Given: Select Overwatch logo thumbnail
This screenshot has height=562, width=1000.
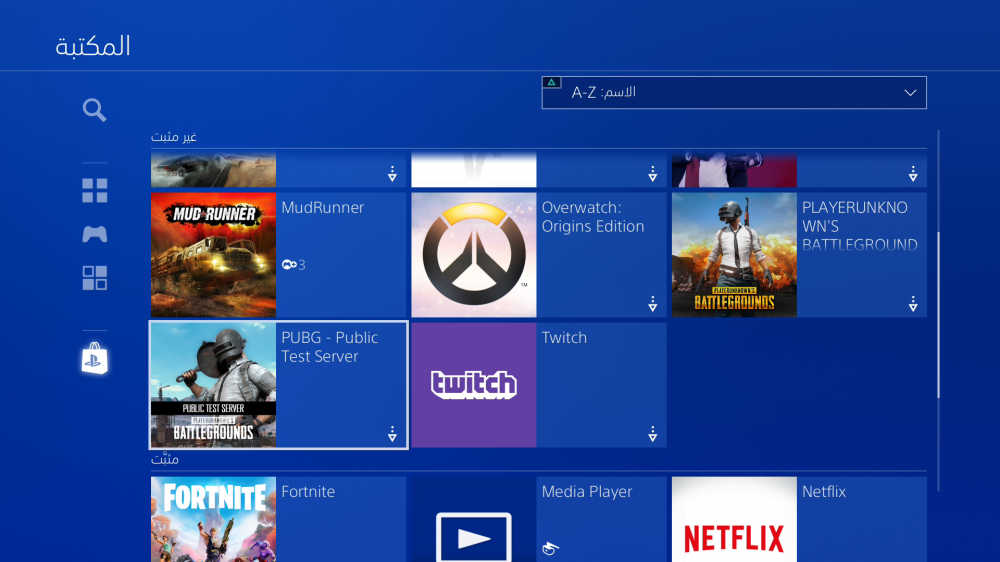Looking at the screenshot, I should 474,255.
